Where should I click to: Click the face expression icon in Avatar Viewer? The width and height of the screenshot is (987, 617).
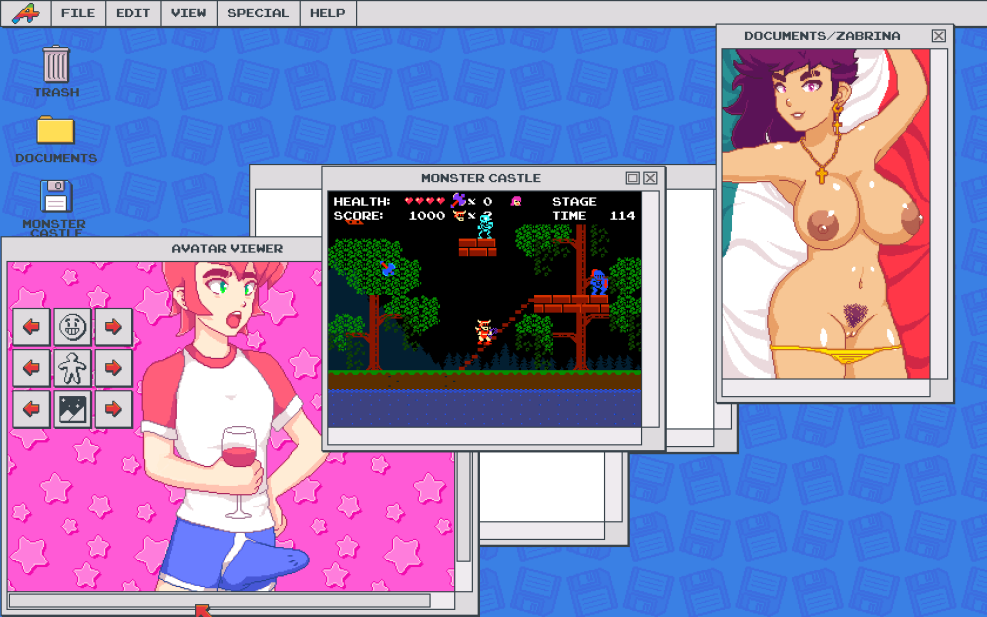tap(72, 326)
